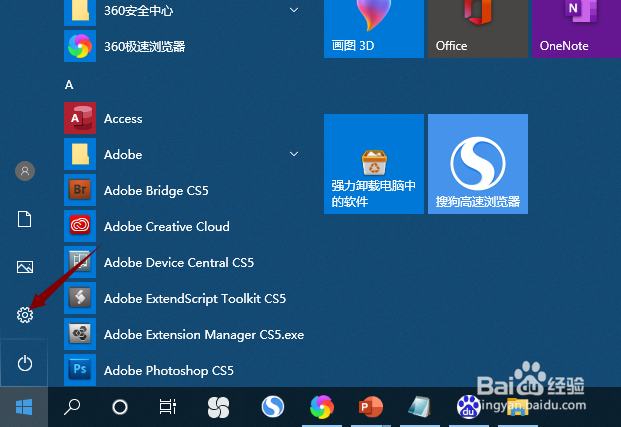Open the 画图 3D tile
621x427 pixels.
pyautogui.click(x=374, y=29)
